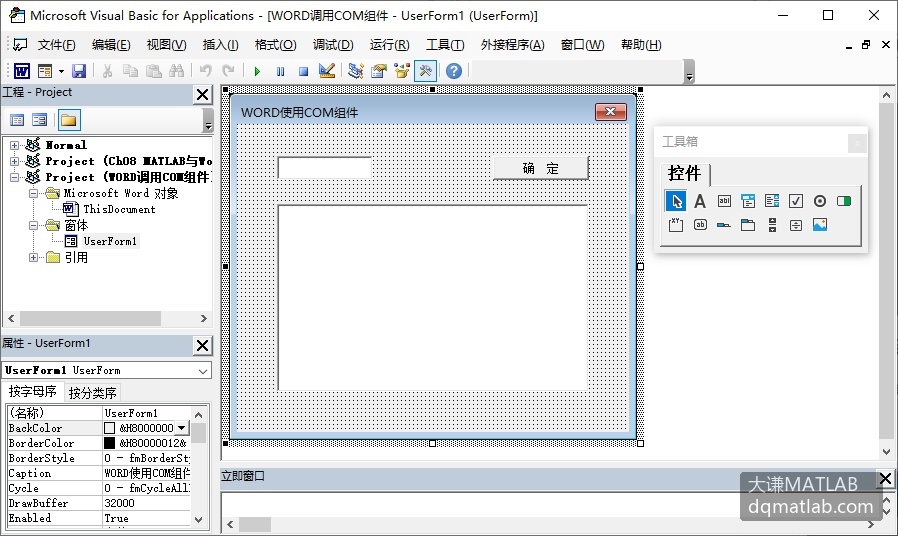Open the Project Explorer toolbar icon
Image resolution: width=898 pixels, height=536 pixels.
click(356, 71)
